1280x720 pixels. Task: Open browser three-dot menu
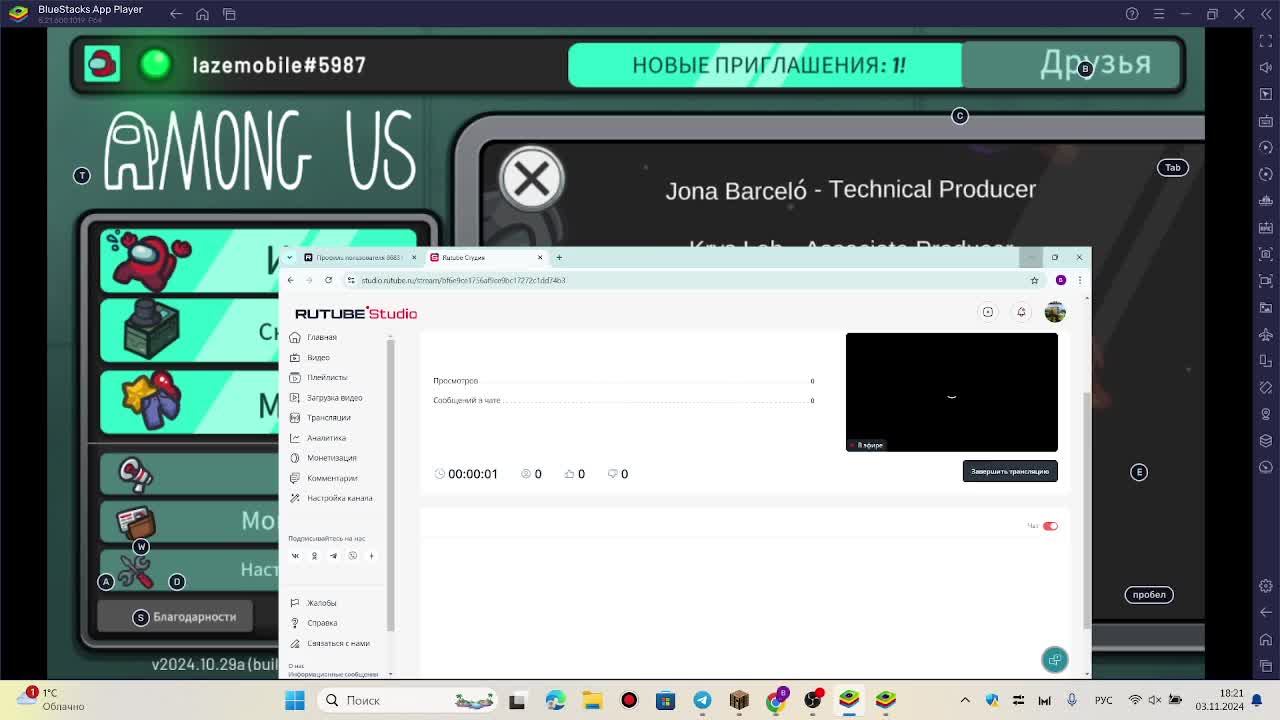tap(1079, 280)
